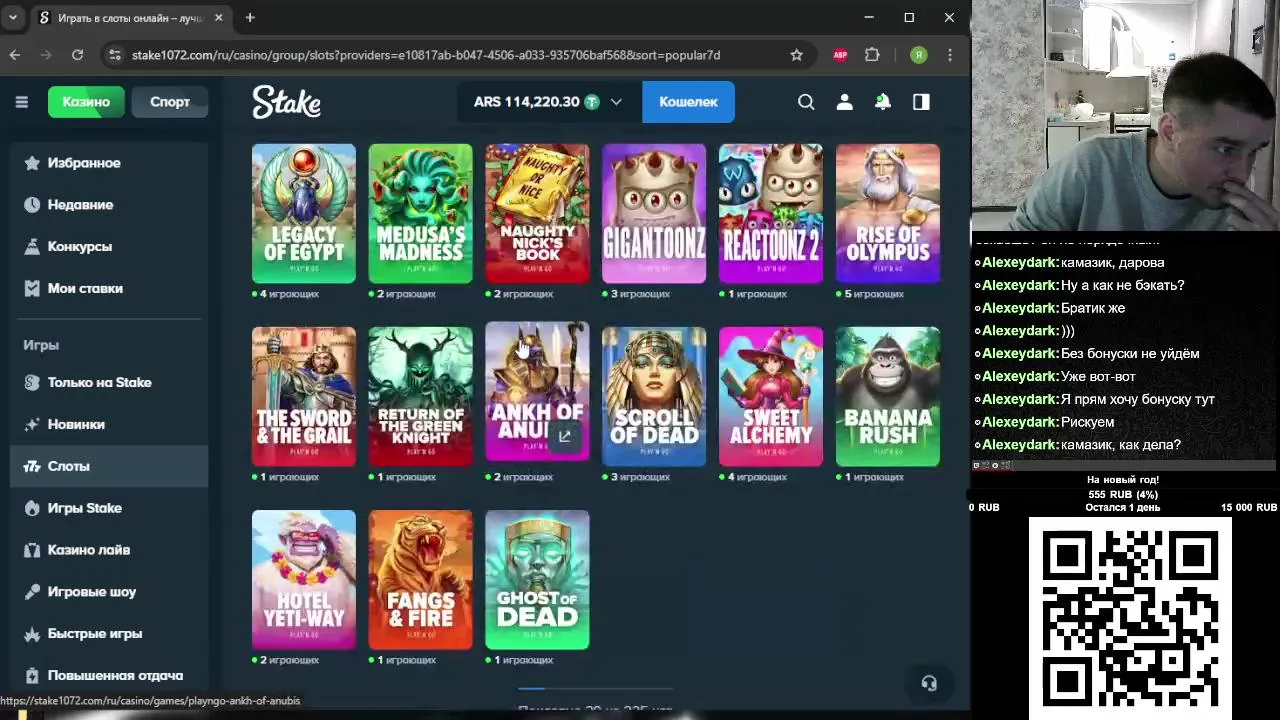Open Ankh of Anubis slot
Image resolution: width=1280 pixels, height=720 pixels.
tap(537, 391)
